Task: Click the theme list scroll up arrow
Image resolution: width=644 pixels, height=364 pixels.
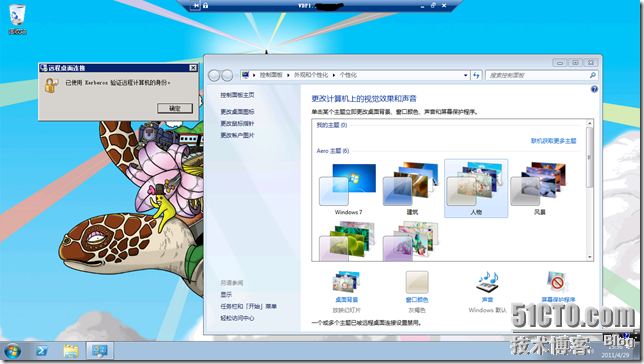Action: pos(590,123)
